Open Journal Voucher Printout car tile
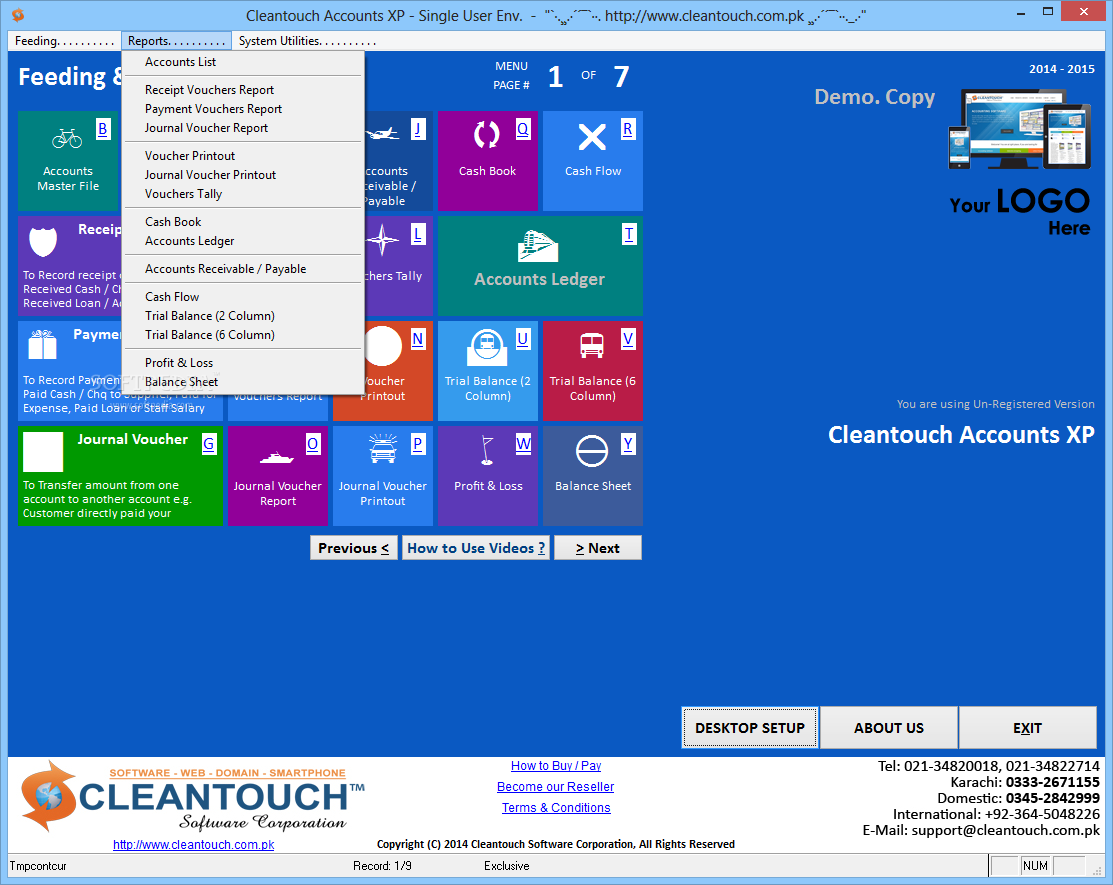Viewport: 1113px width, 885px height. point(383,476)
